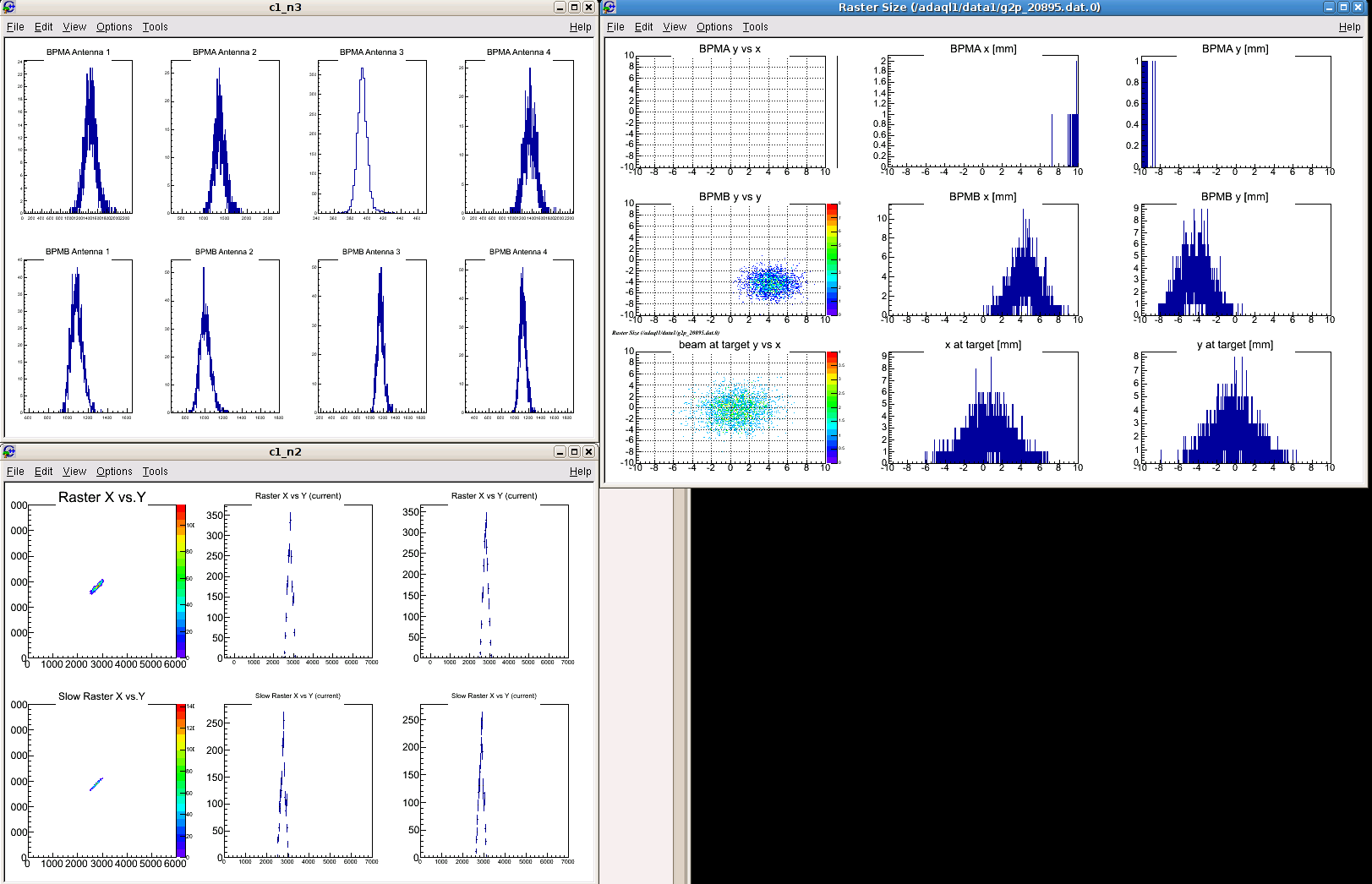Open Tools menu in Raster Size window
1372x884 pixels.
[755, 27]
